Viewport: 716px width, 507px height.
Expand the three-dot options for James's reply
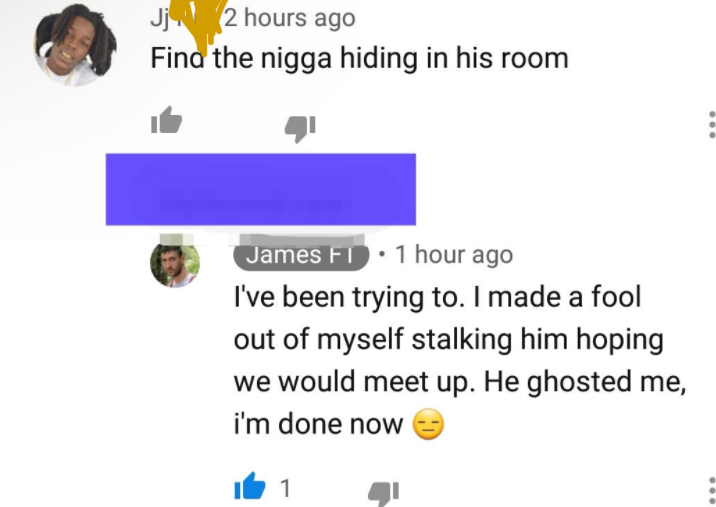[711, 491]
